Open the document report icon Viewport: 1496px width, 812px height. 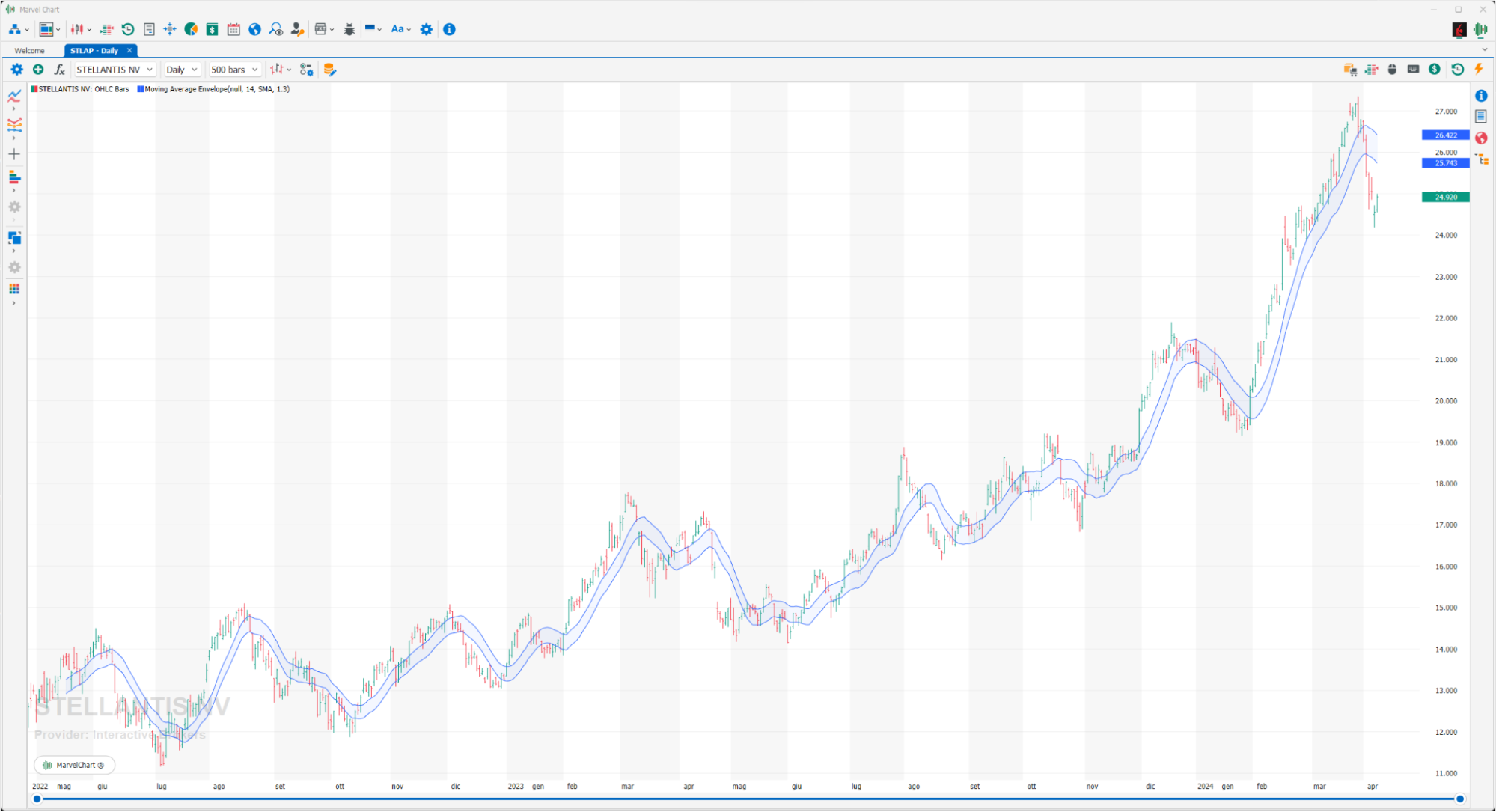coord(149,29)
